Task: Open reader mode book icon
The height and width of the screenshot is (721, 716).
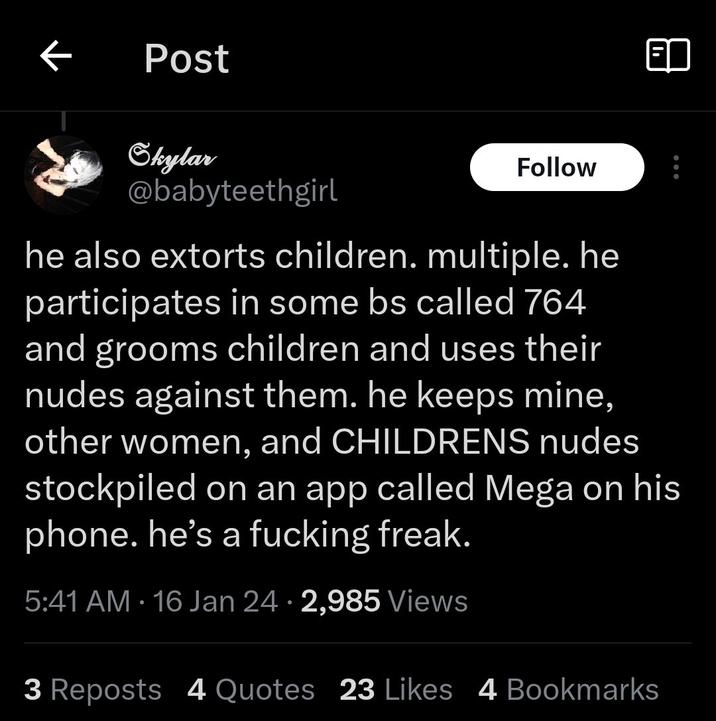Action: click(x=668, y=56)
